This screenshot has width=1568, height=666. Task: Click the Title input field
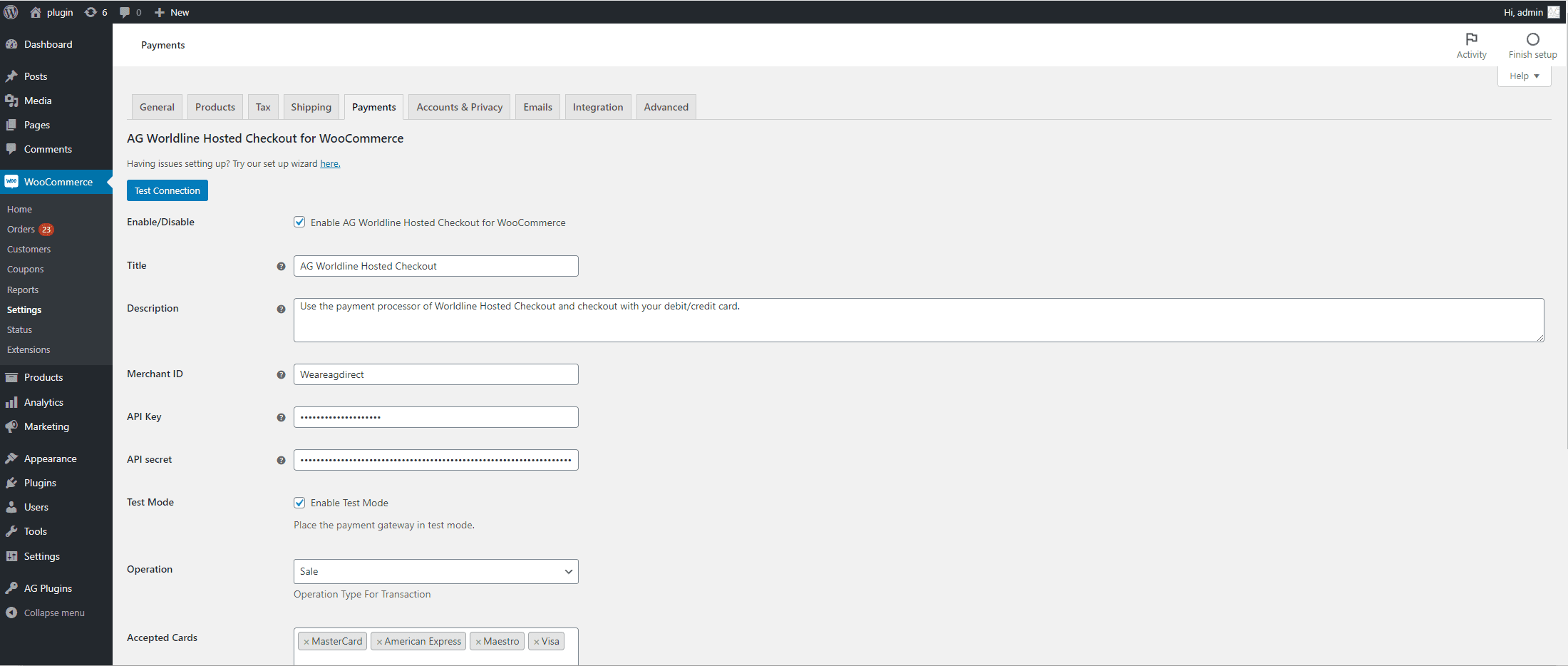coord(435,266)
